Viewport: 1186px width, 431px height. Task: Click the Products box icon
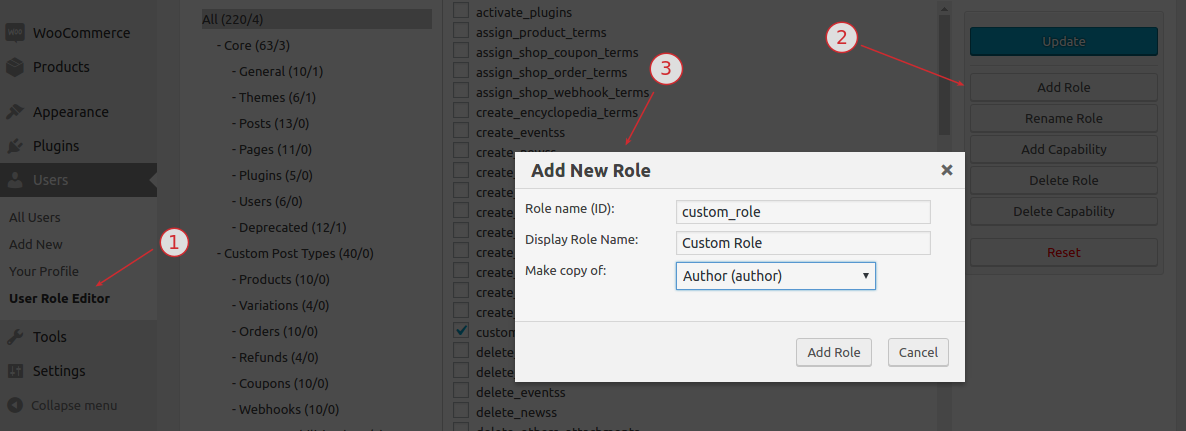(x=15, y=67)
